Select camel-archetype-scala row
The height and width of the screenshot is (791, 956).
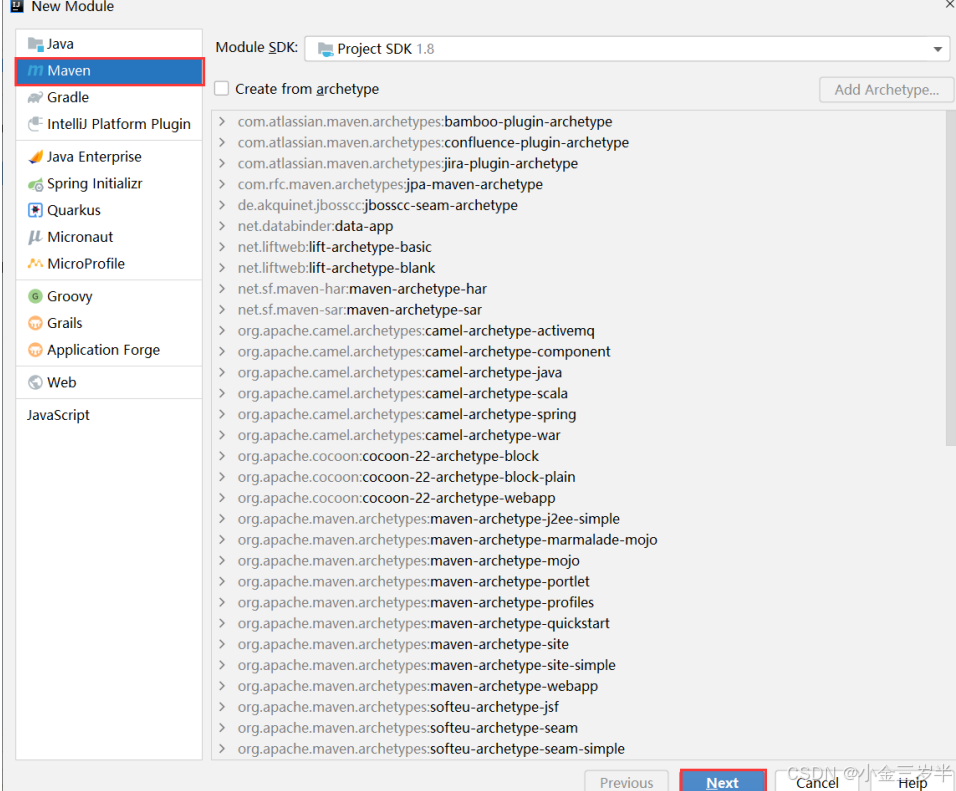[579, 393]
